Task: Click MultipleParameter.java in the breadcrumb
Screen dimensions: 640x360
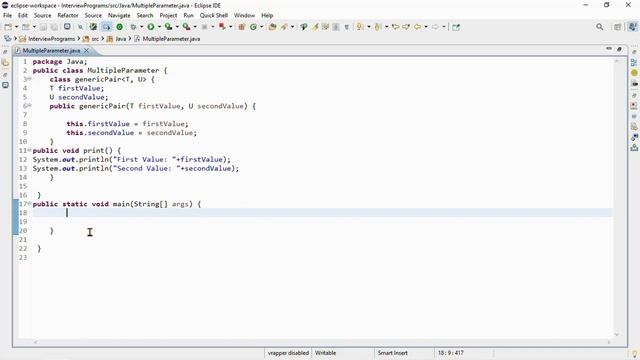Action: [x=171, y=39]
